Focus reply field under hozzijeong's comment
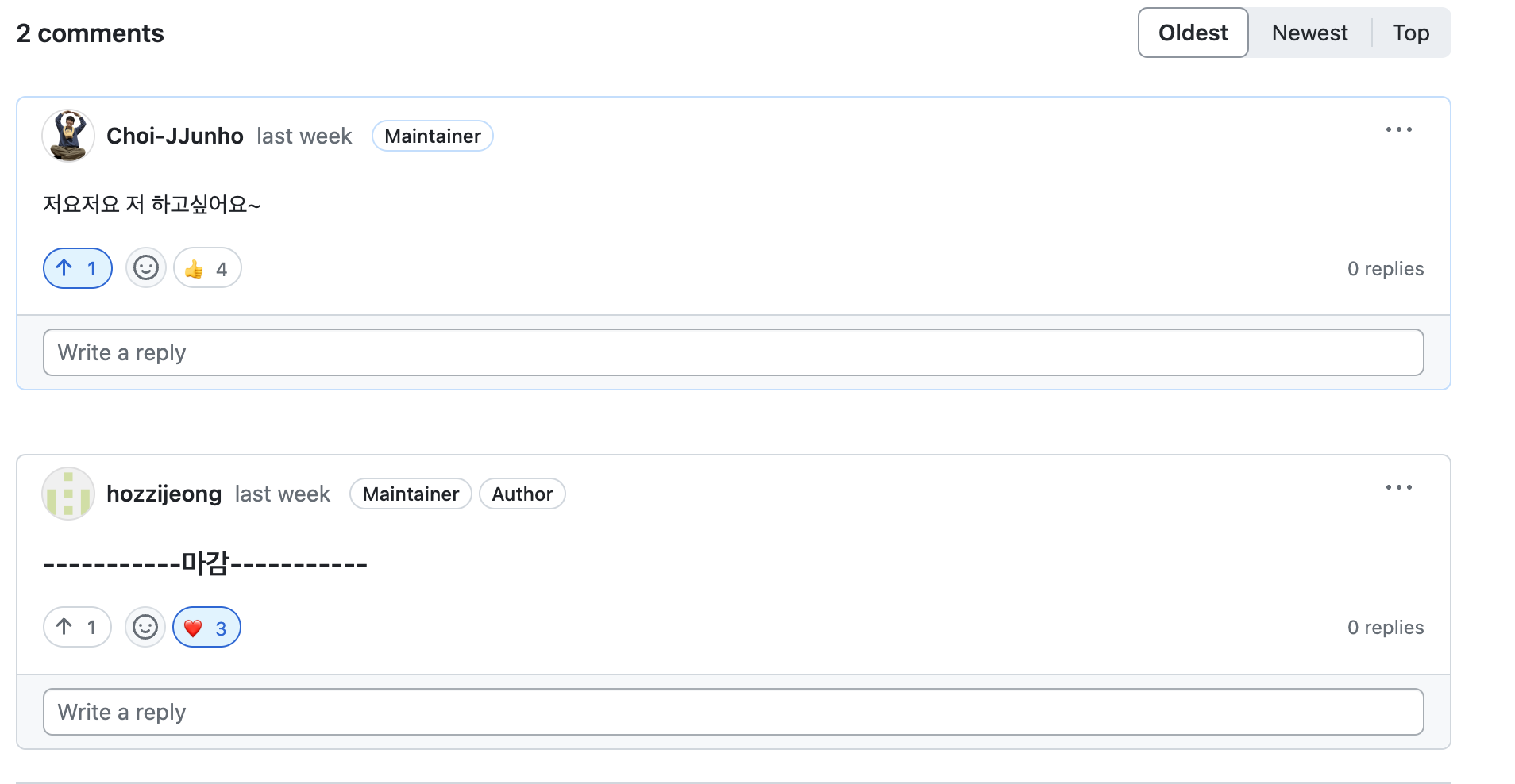Image resolution: width=1515 pixels, height=784 pixels. pyautogui.click(x=733, y=712)
